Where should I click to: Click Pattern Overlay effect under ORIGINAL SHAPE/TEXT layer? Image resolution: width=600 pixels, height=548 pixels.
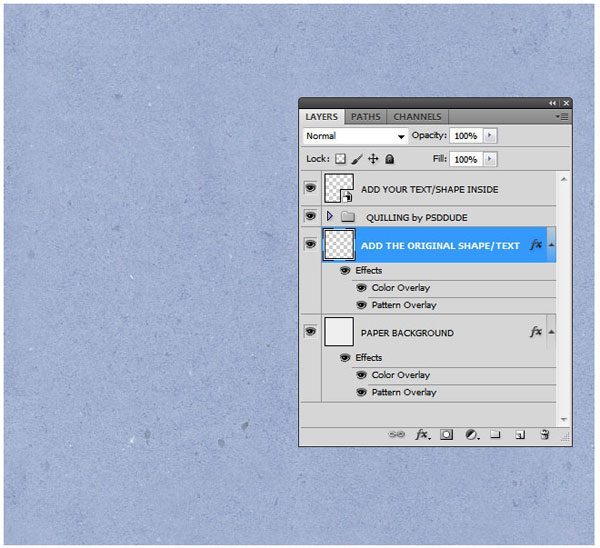[404, 305]
